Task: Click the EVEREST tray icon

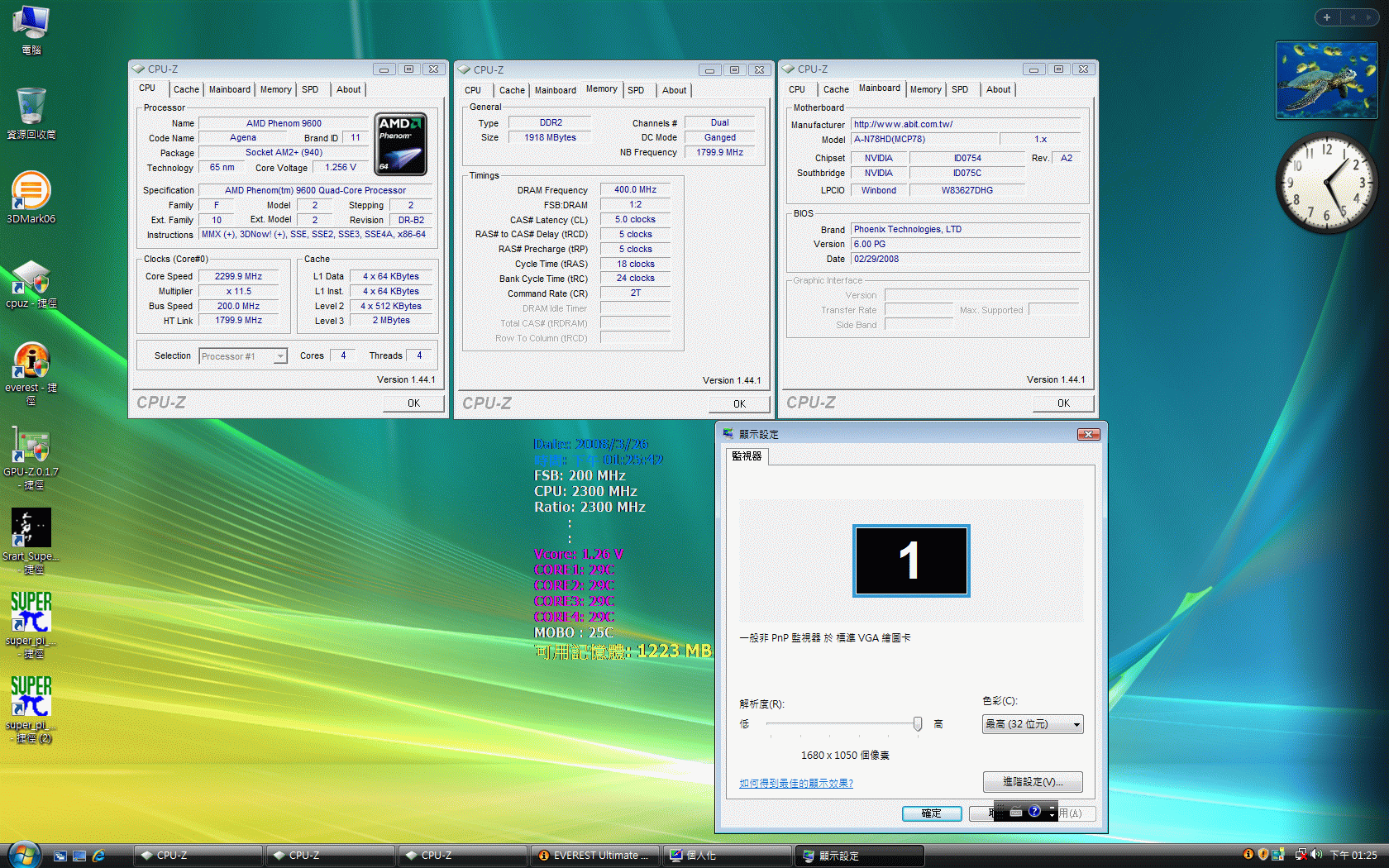Action: pos(1248,855)
